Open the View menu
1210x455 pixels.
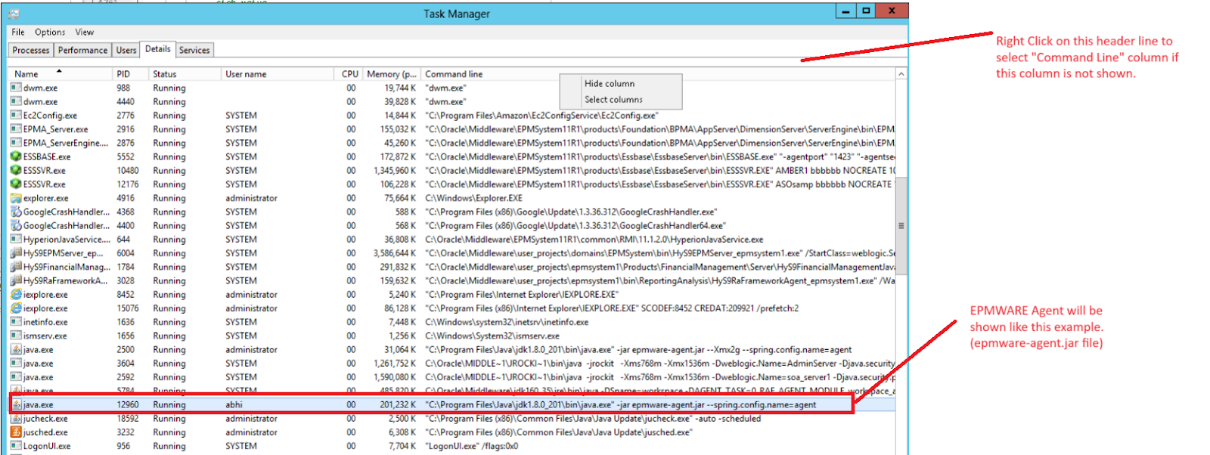[x=85, y=32]
